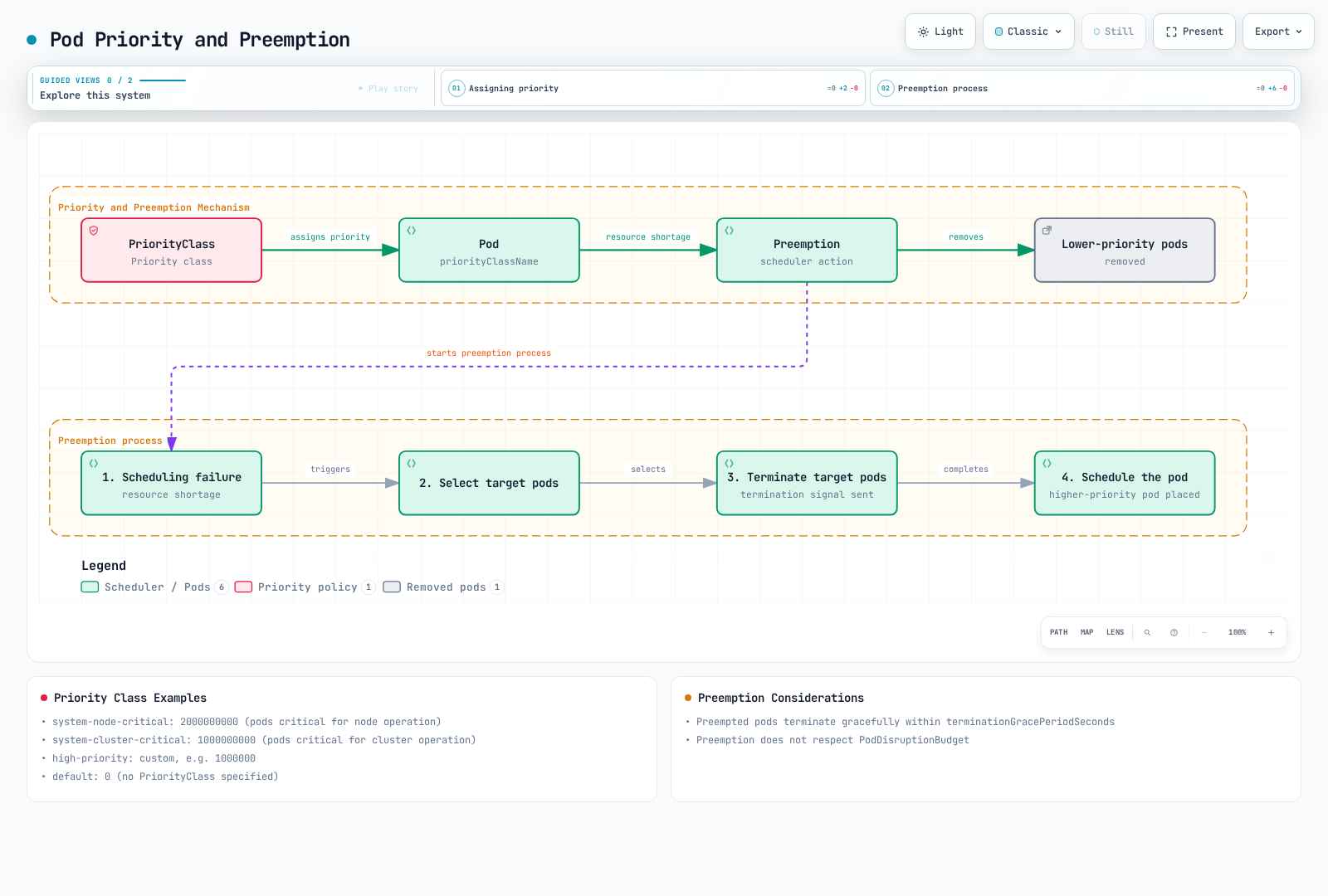Image resolution: width=1328 pixels, height=896 pixels.
Task: Click the code icon on Select target pods
Action: 412,464
